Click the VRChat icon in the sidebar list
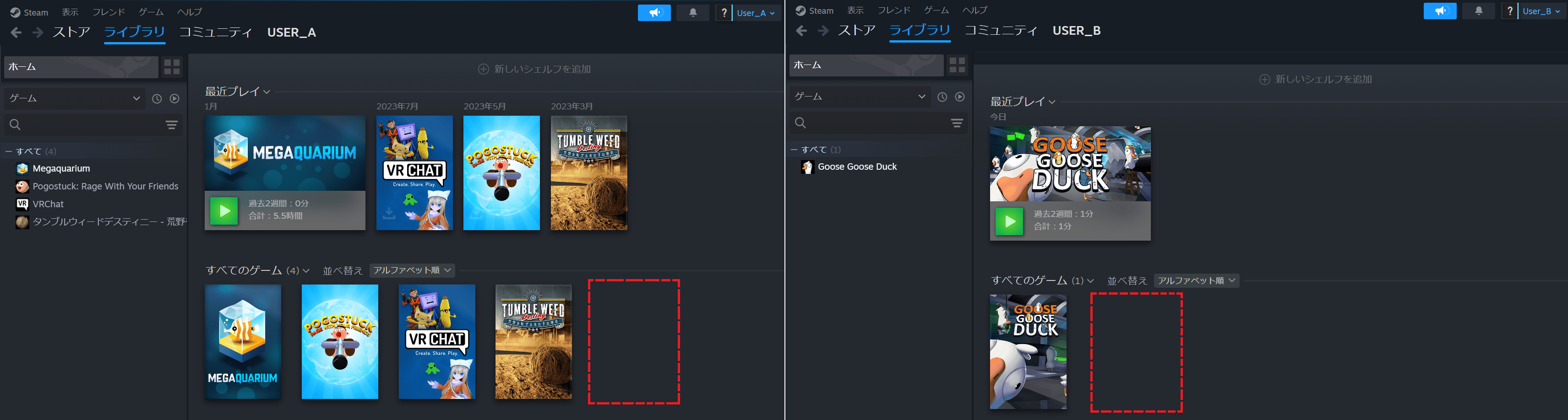Viewport: 1568px width, 420px height. (22, 204)
